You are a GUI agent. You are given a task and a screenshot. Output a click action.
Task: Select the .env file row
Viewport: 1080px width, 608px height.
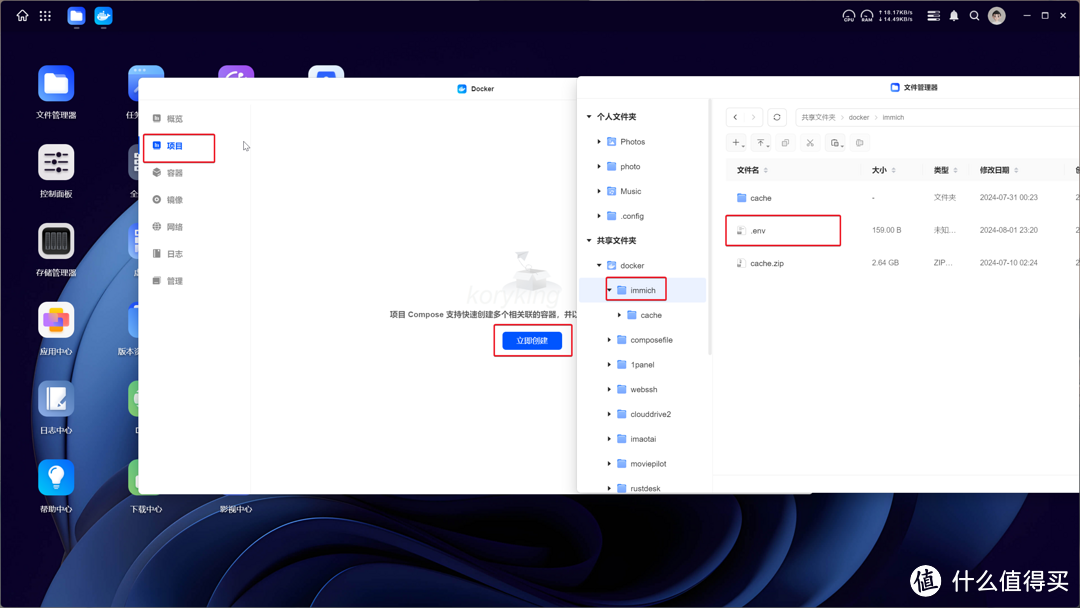pyautogui.click(x=902, y=231)
